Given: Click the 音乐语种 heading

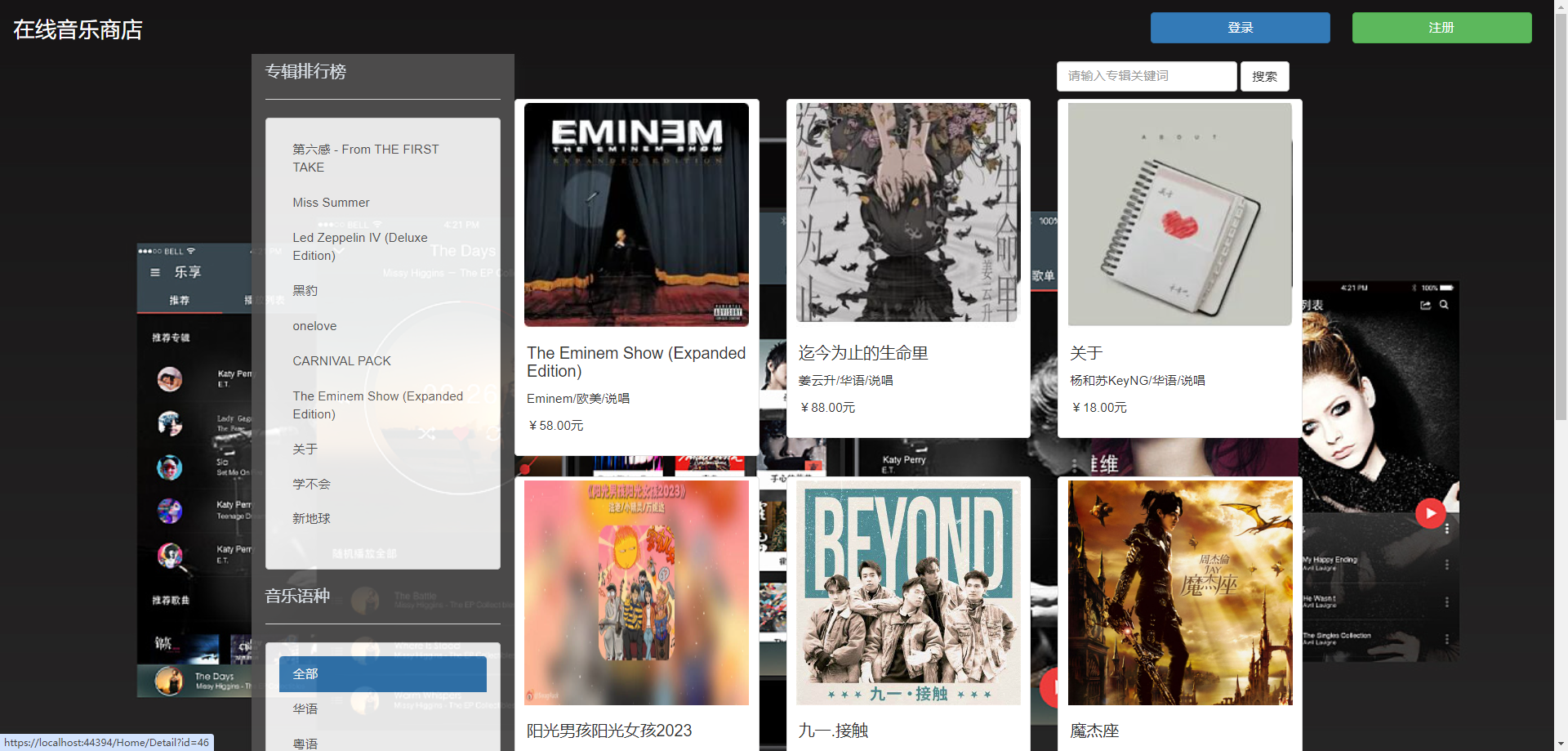Looking at the screenshot, I should (x=297, y=597).
